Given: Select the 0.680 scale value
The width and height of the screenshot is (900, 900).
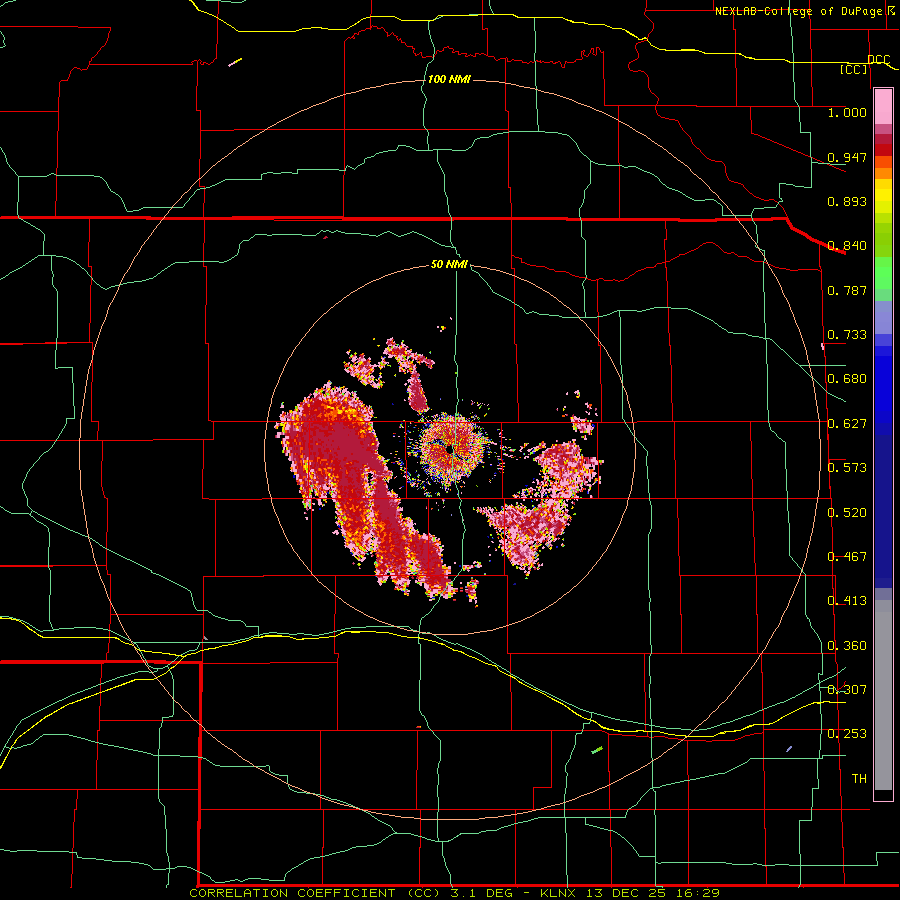Looking at the screenshot, I should [847, 379].
